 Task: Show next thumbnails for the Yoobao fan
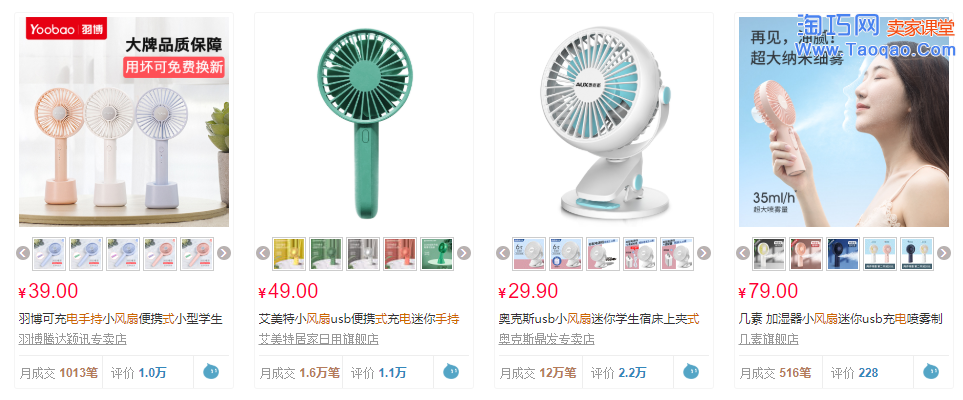tap(224, 253)
